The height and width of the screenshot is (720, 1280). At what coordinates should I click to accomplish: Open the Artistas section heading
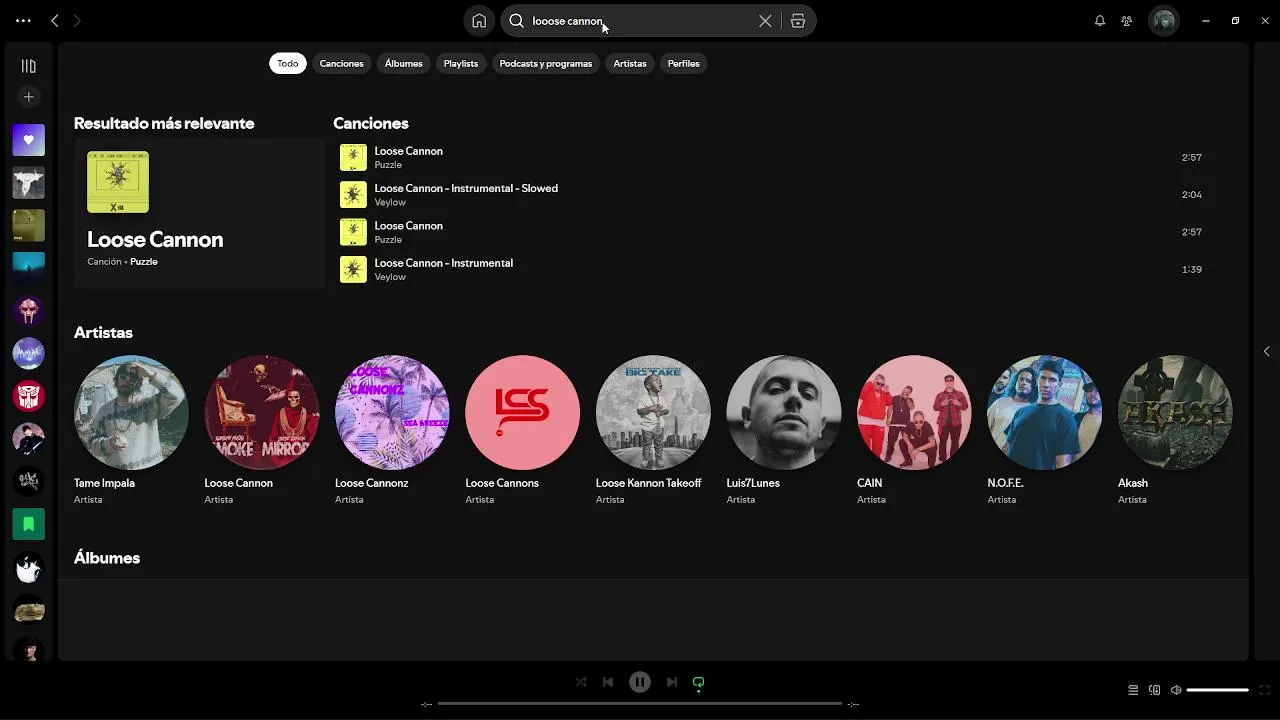[x=103, y=332]
